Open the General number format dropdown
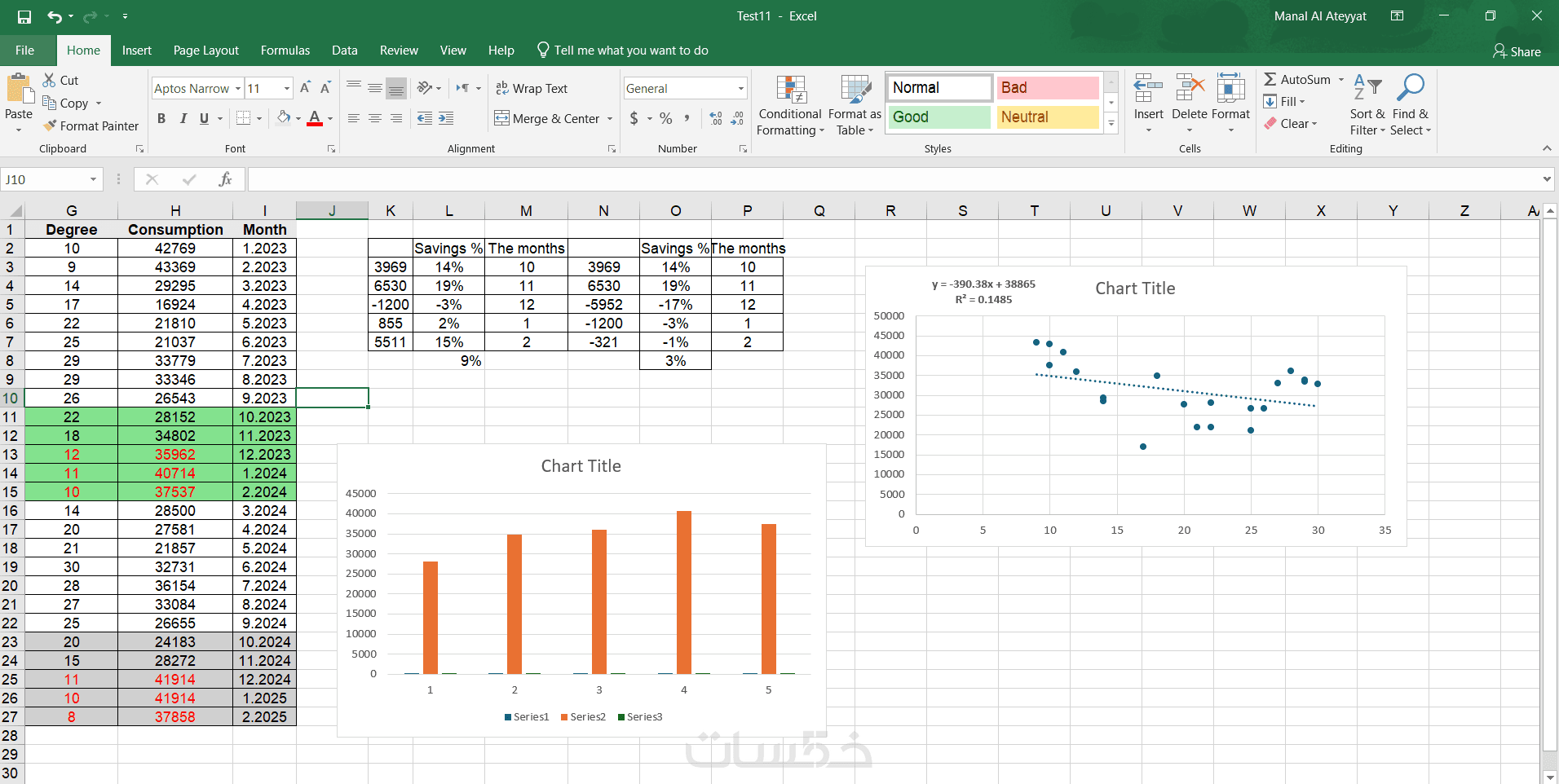 pos(740,88)
